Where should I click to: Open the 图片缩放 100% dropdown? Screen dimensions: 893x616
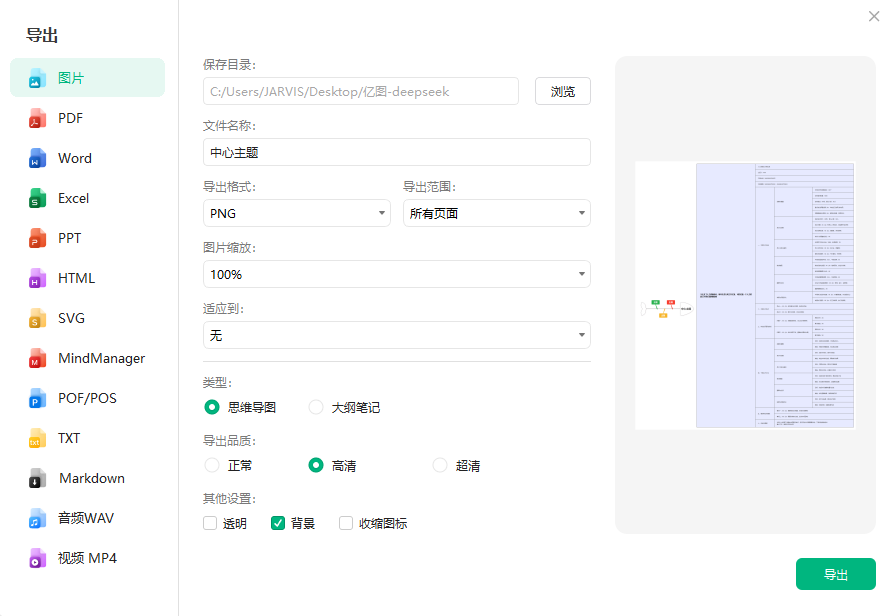[x=397, y=274]
